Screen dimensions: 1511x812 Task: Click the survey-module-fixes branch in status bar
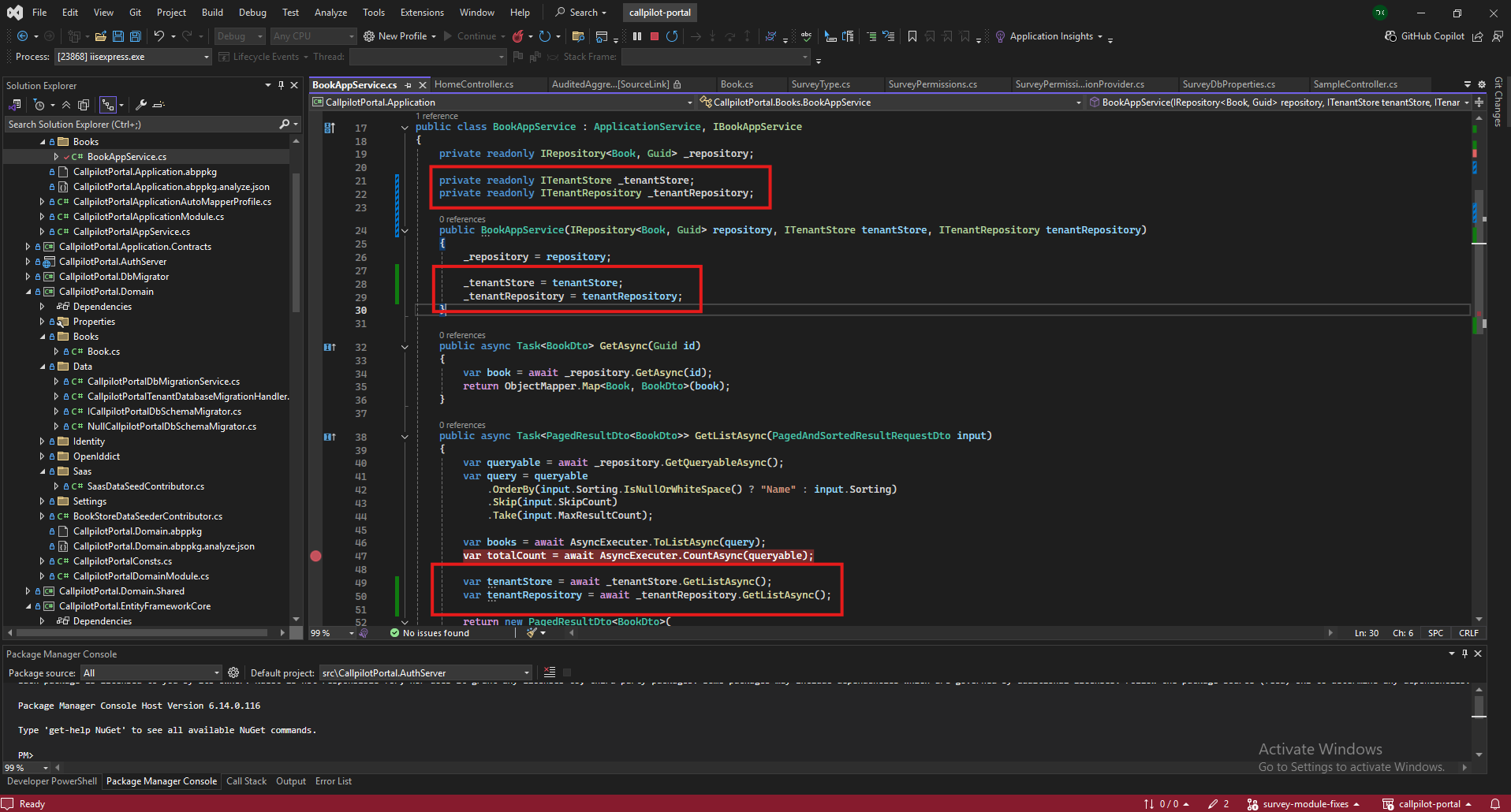[x=1304, y=804]
